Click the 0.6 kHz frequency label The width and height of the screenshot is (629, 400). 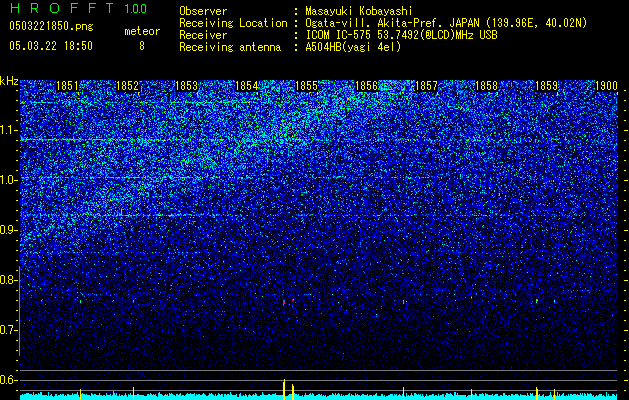(9, 380)
